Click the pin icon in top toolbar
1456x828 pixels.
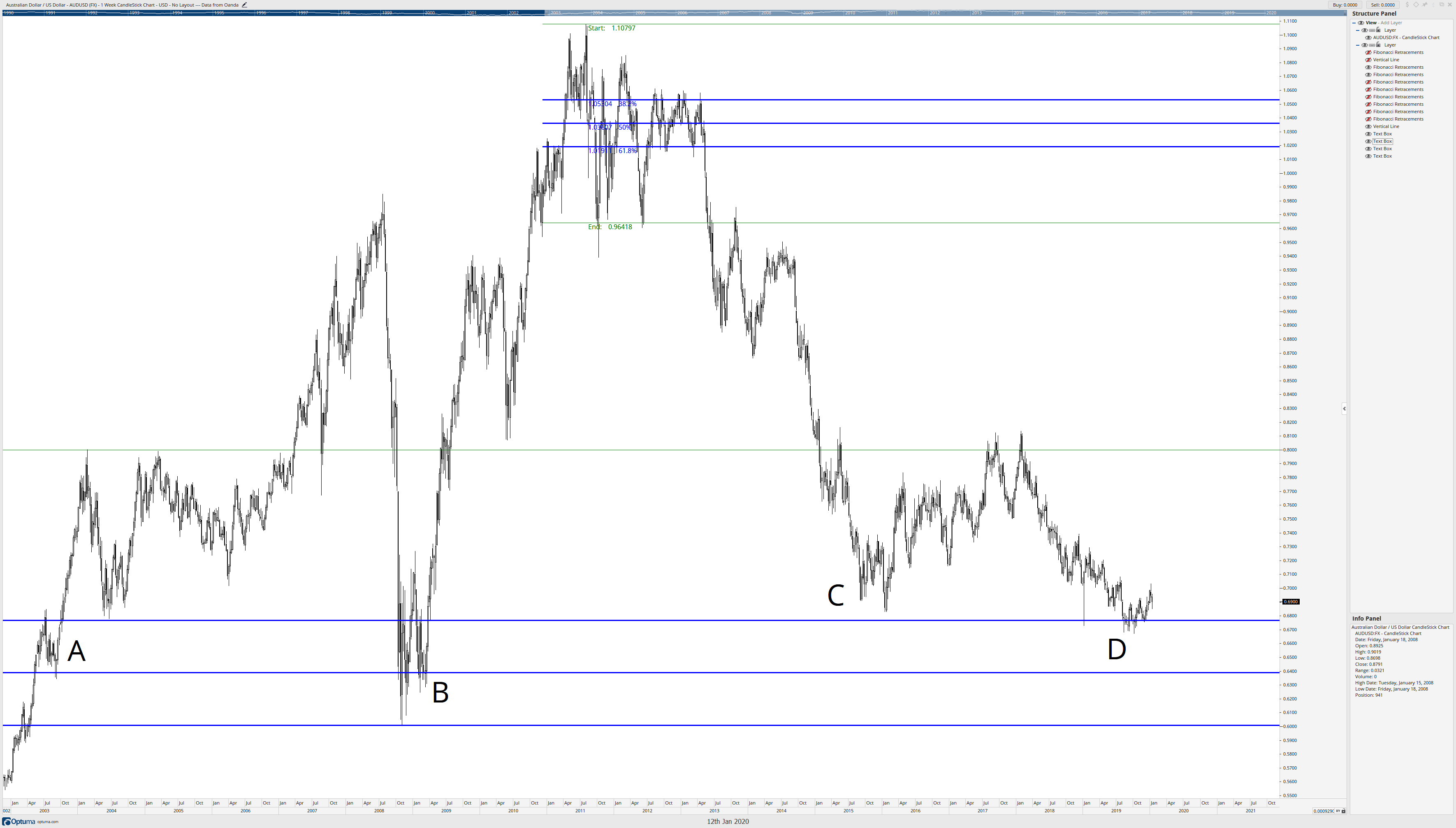(x=1425, y=5)
